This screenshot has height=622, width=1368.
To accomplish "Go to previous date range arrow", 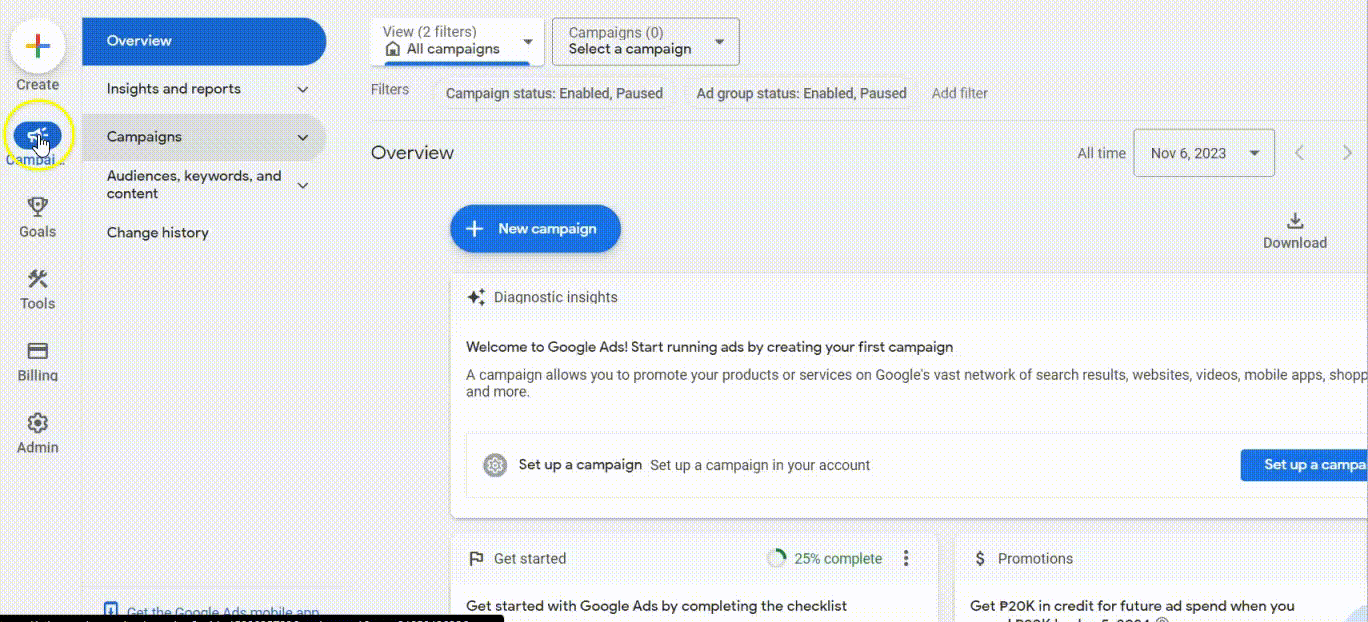I will coord(1300,153).
